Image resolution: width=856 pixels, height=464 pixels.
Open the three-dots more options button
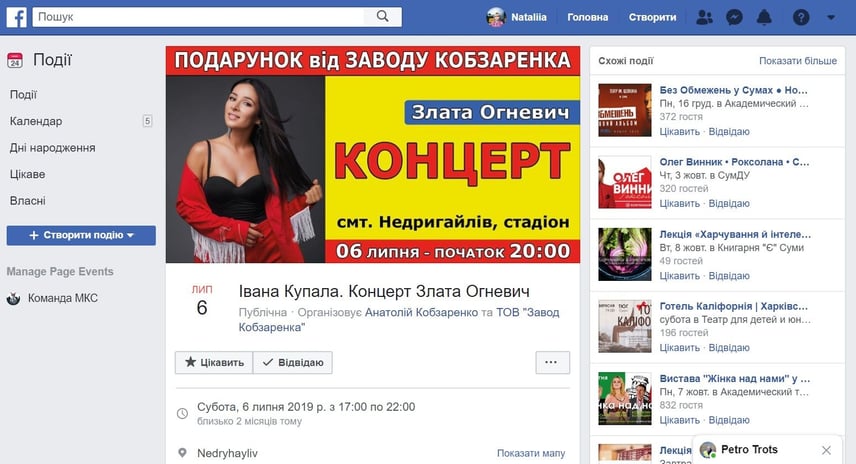tap(552, 362)
